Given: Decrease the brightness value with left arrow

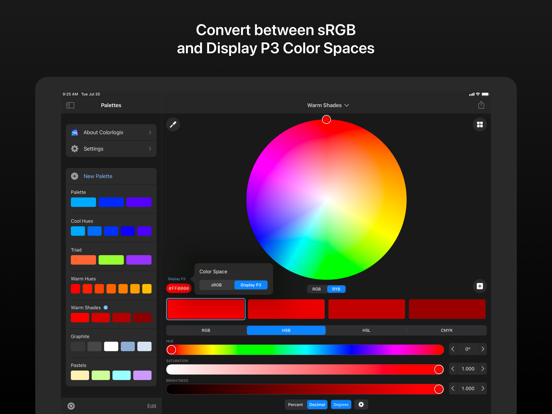Looking at the screenshot, I should [453, 388].
